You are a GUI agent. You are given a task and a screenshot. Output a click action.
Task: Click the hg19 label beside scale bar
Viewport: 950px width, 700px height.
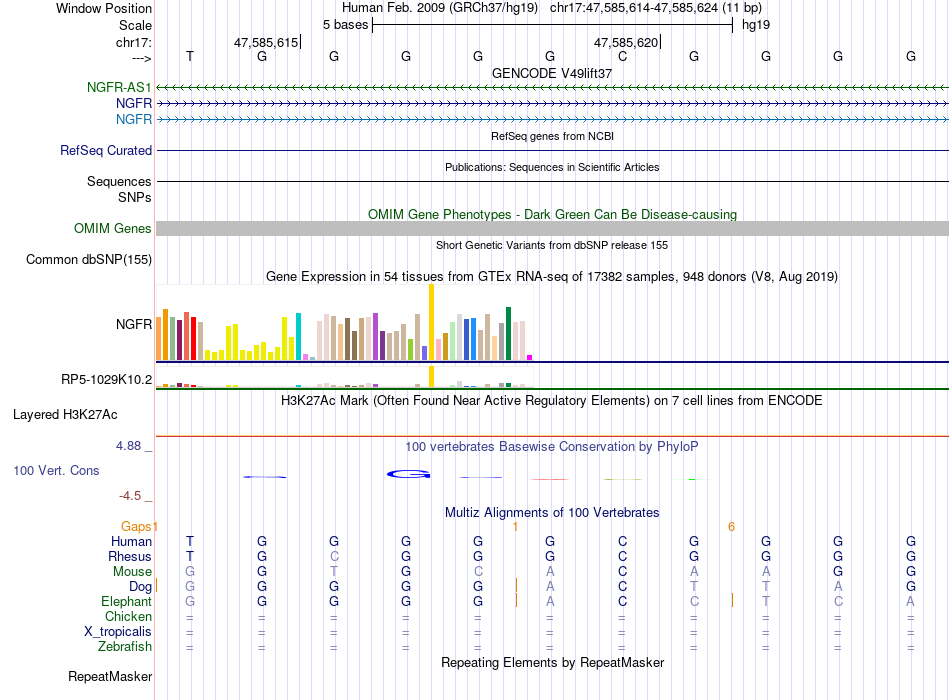tap(756, 25)
